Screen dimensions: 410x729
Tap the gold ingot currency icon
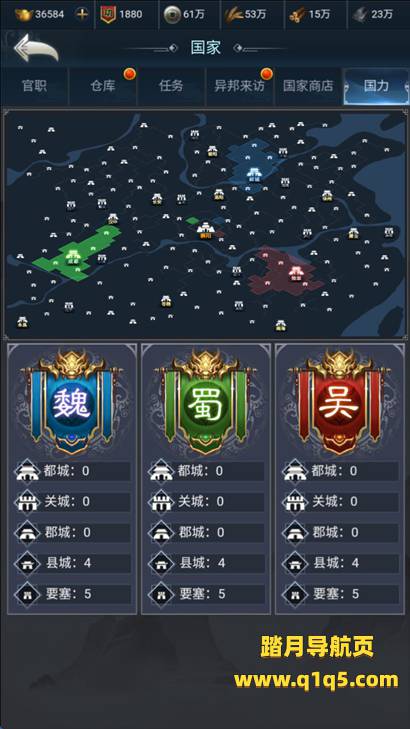point(24,14)
